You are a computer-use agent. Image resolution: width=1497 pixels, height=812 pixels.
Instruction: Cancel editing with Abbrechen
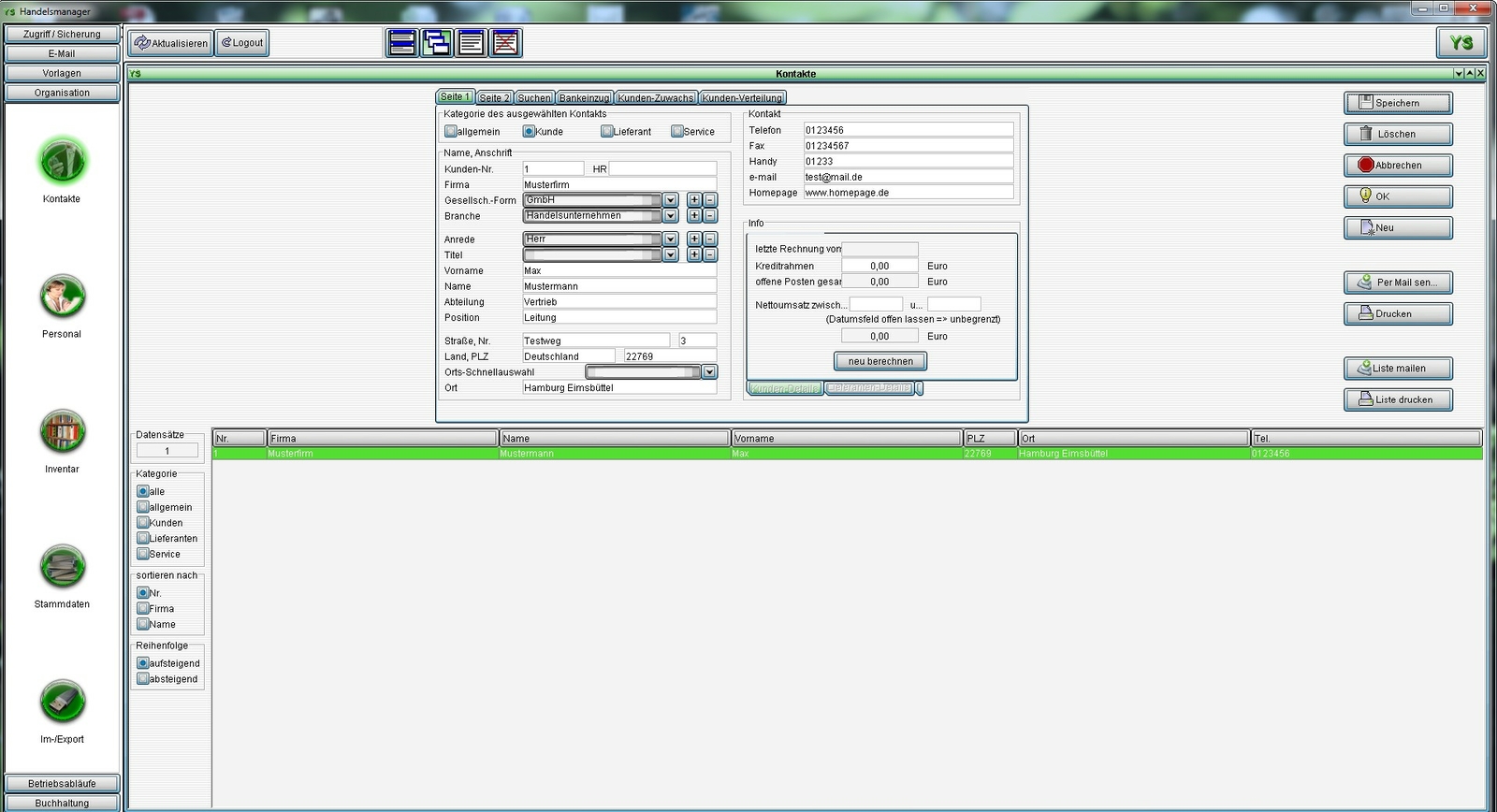click(1398, 166)
